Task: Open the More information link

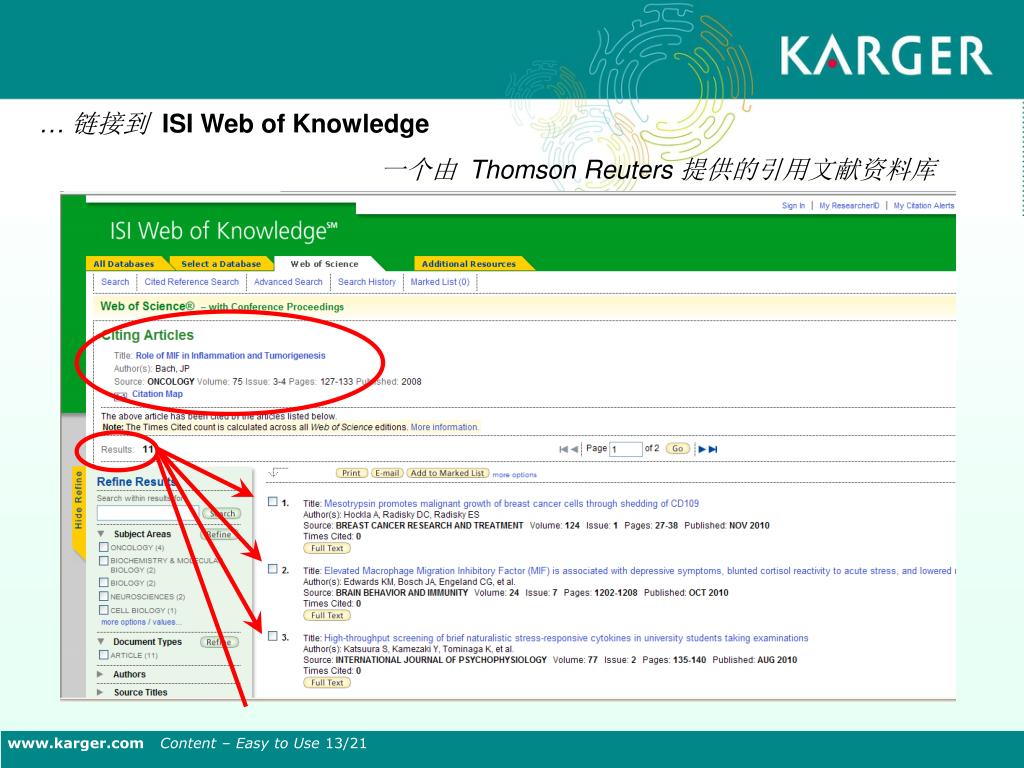Action: [444, 427]
